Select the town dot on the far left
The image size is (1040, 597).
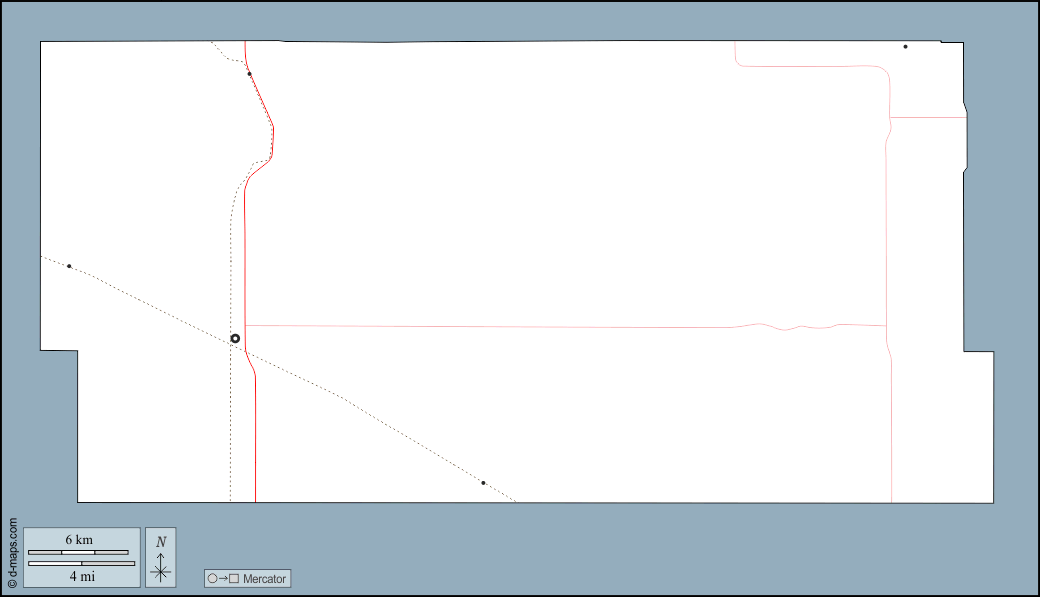click(69, 266)
